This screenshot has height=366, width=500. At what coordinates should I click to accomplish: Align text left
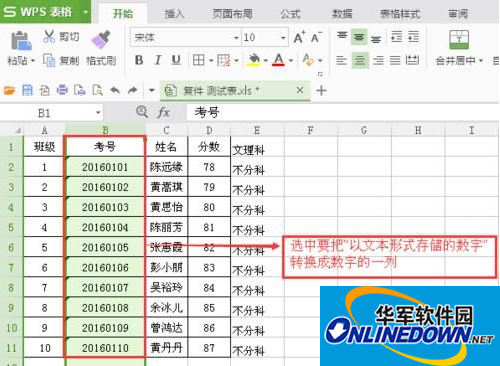[341, 60]
